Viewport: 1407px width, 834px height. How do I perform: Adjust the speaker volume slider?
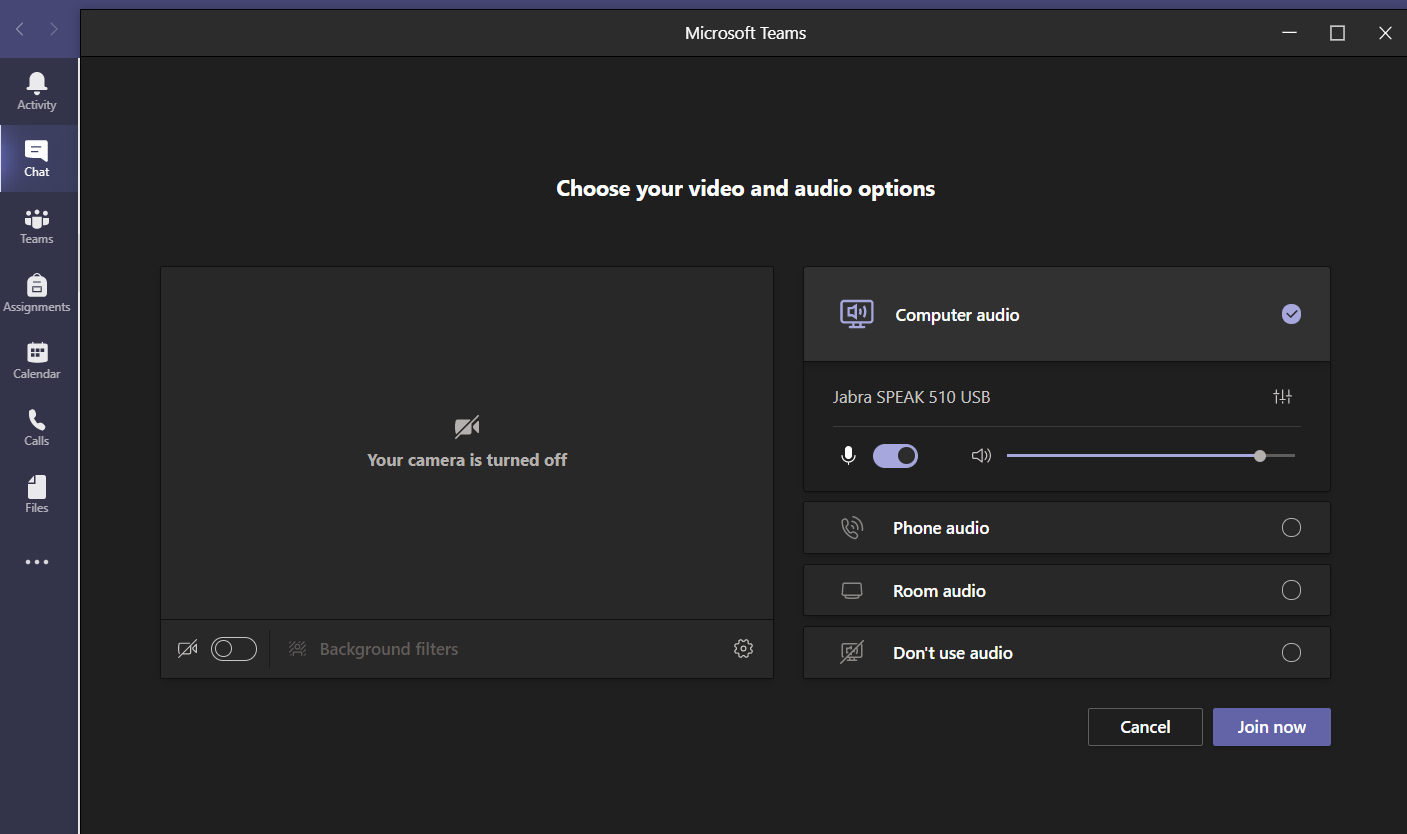[x=1259, y=456]
